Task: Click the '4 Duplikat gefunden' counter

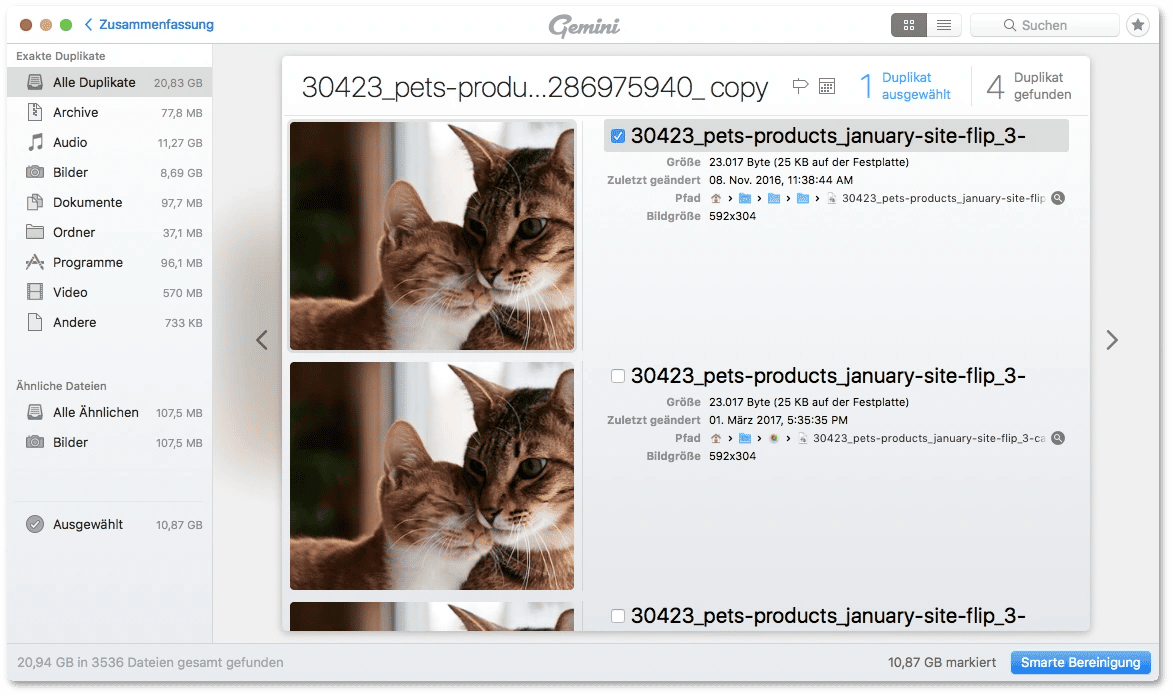Action: tap(1028, 86)
